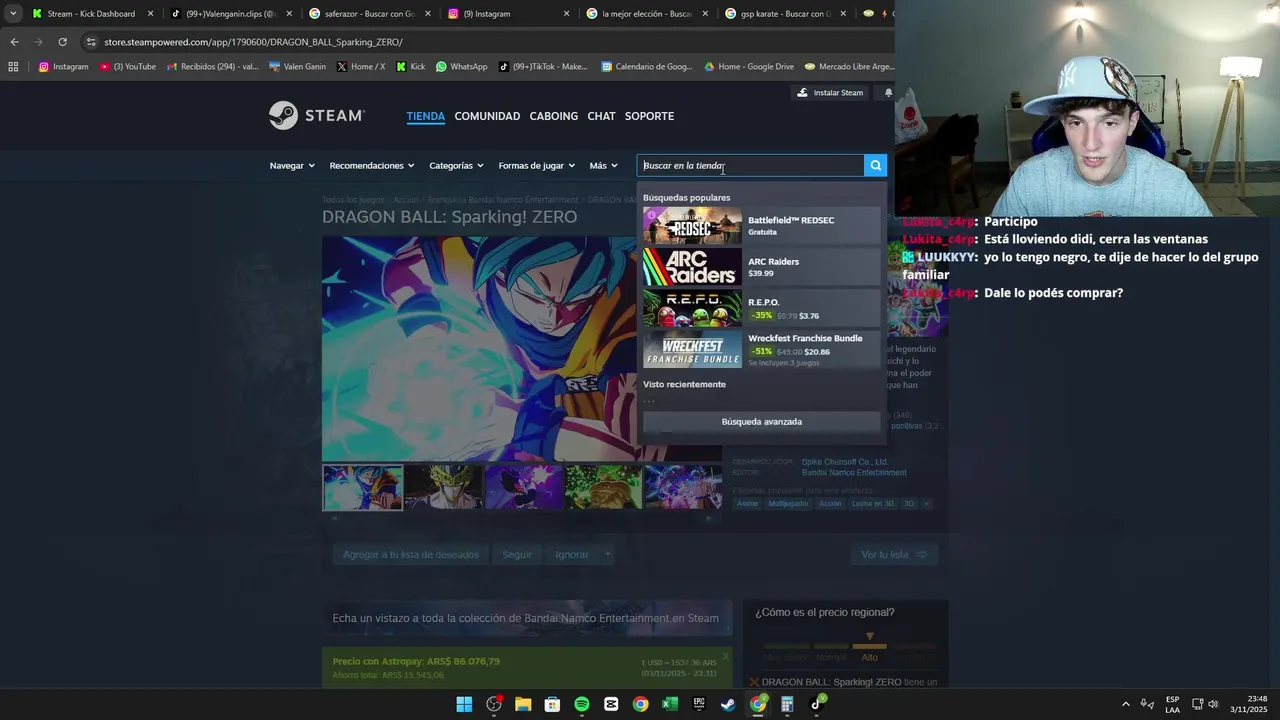
Task: Click the browser address bar URL
Action: click(x=253, y=42)
